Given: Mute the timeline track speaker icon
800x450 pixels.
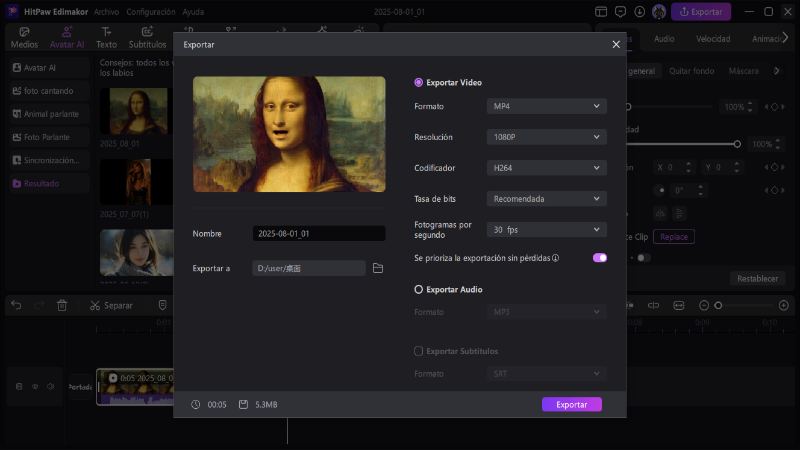Looking at the screenshot, I should tap(51, 387).
